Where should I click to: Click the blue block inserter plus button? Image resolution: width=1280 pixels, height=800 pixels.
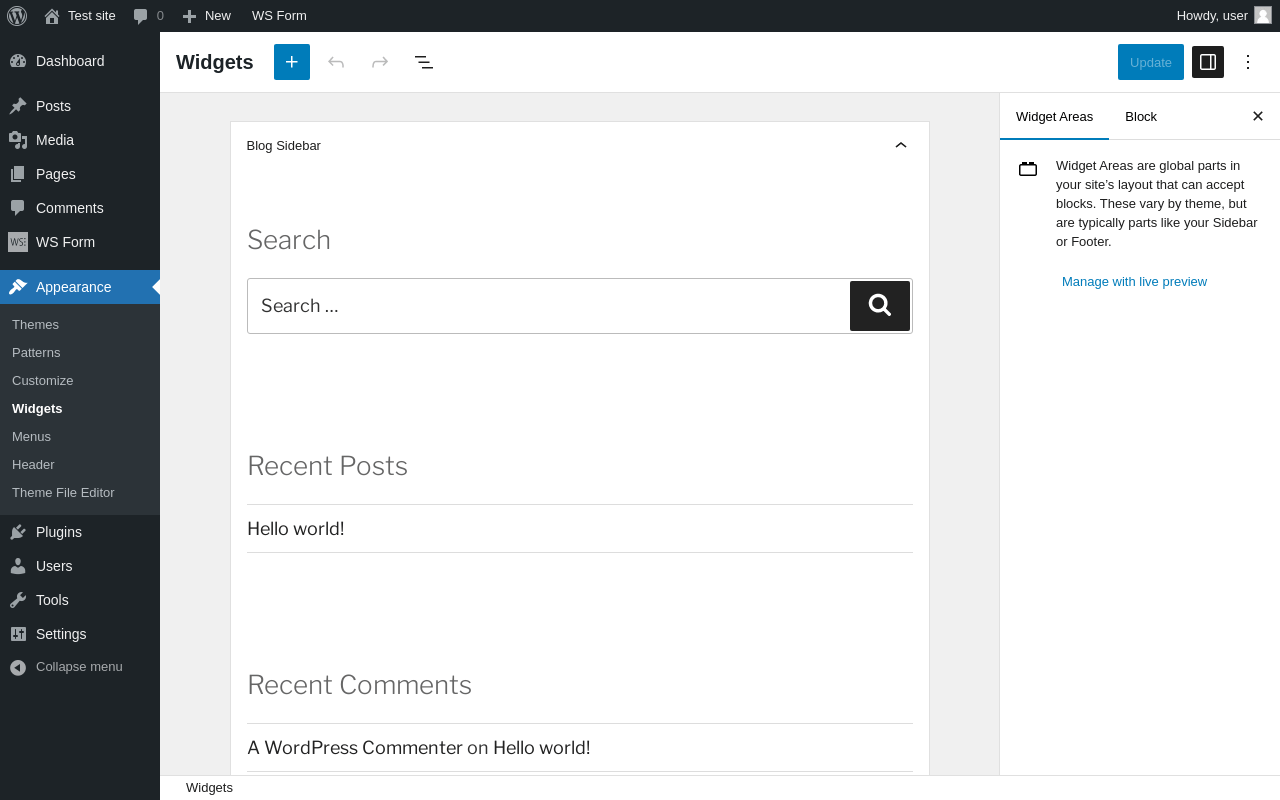click(x=292, y=62)
